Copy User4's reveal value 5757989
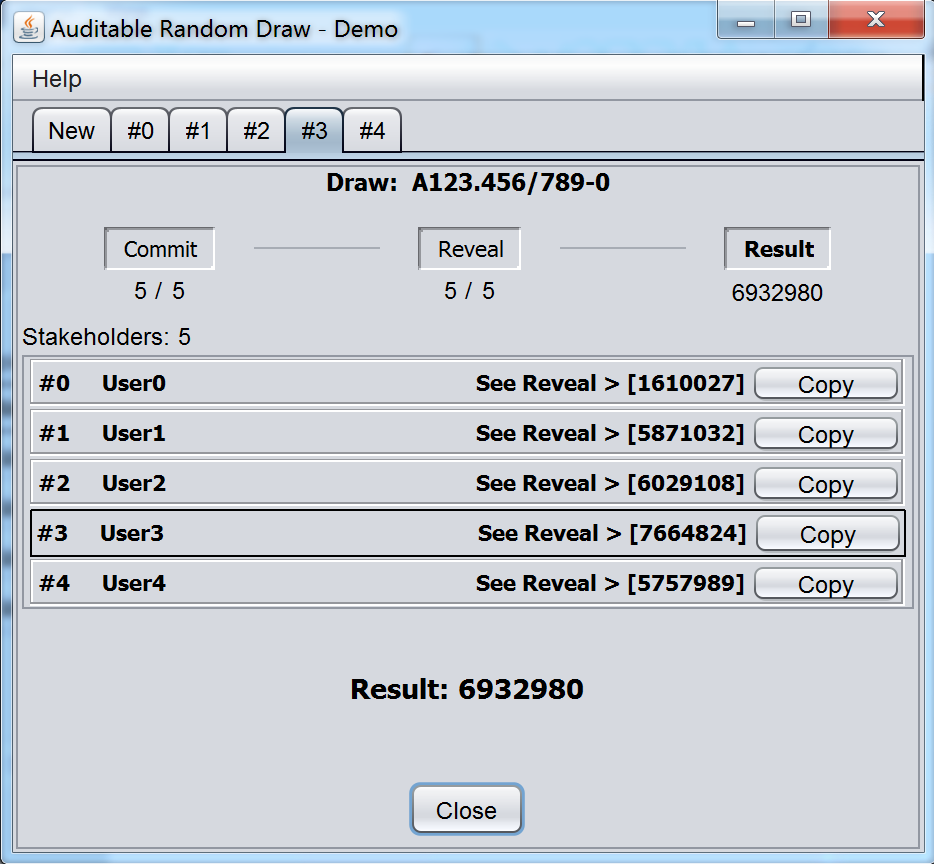The height and width of the screenshot is (864, 934). [826, 584]
